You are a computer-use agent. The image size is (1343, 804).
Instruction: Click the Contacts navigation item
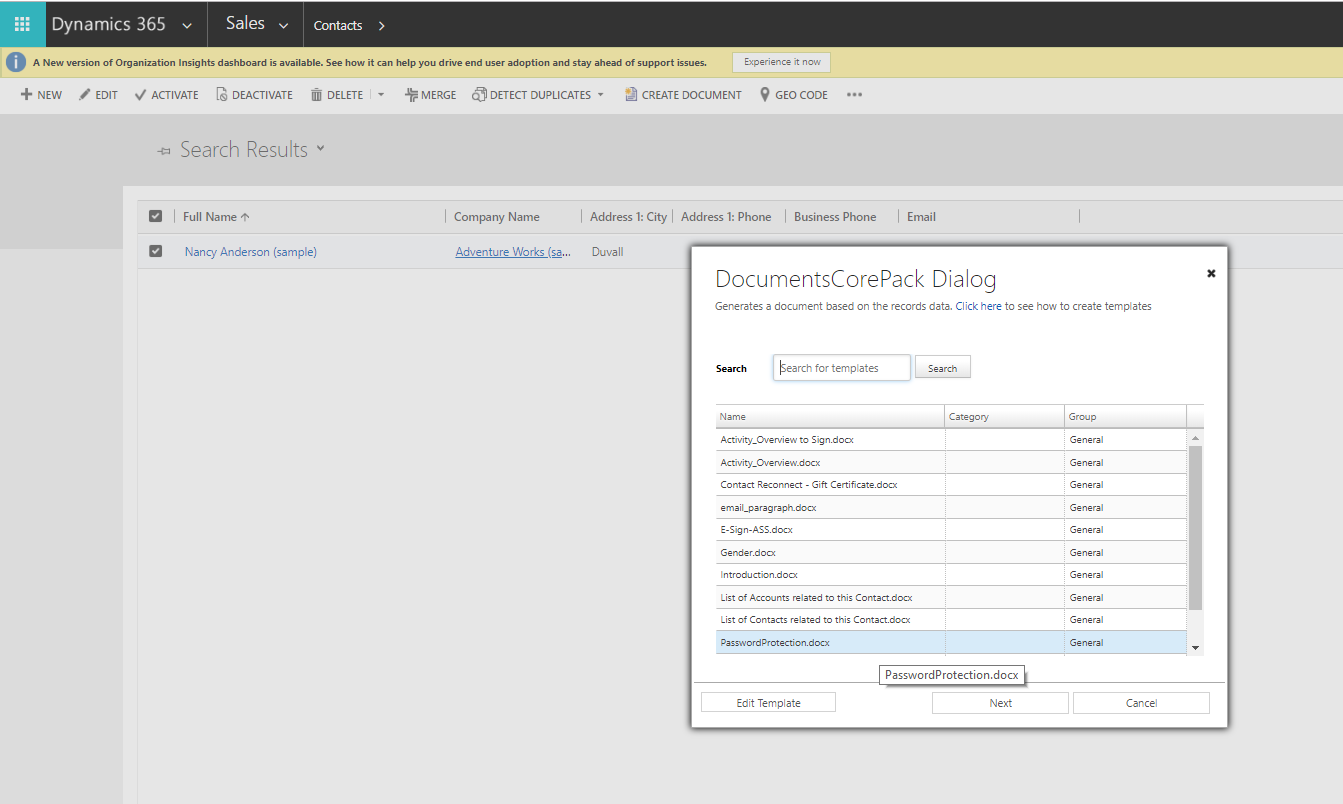338,25
